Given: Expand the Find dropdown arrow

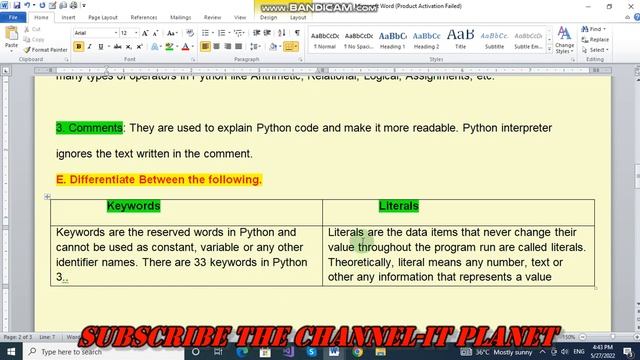Looking at the screenshot, I should (x=604, y=29).
